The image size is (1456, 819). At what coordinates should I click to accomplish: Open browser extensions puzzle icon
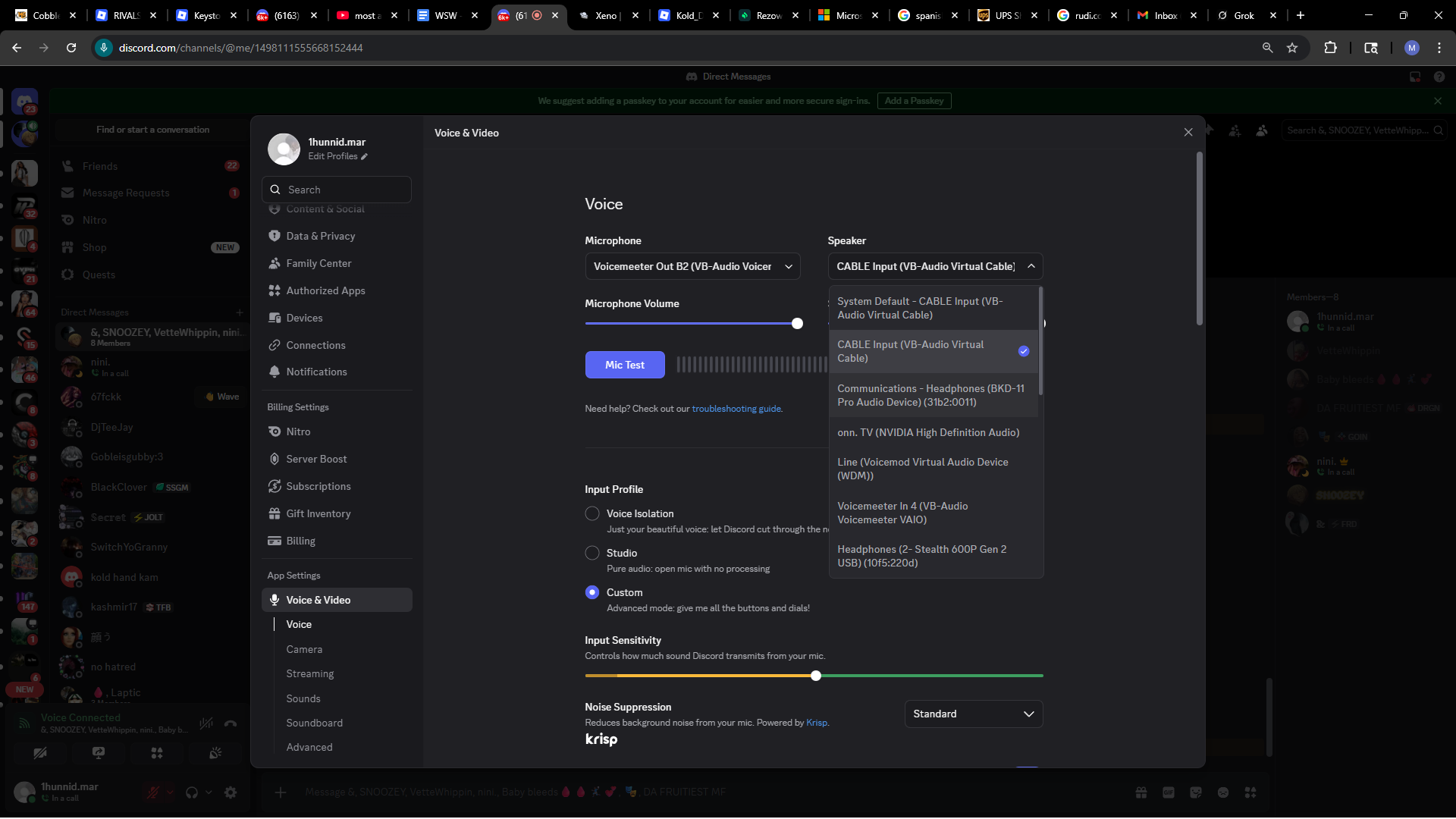(1330, 48)
